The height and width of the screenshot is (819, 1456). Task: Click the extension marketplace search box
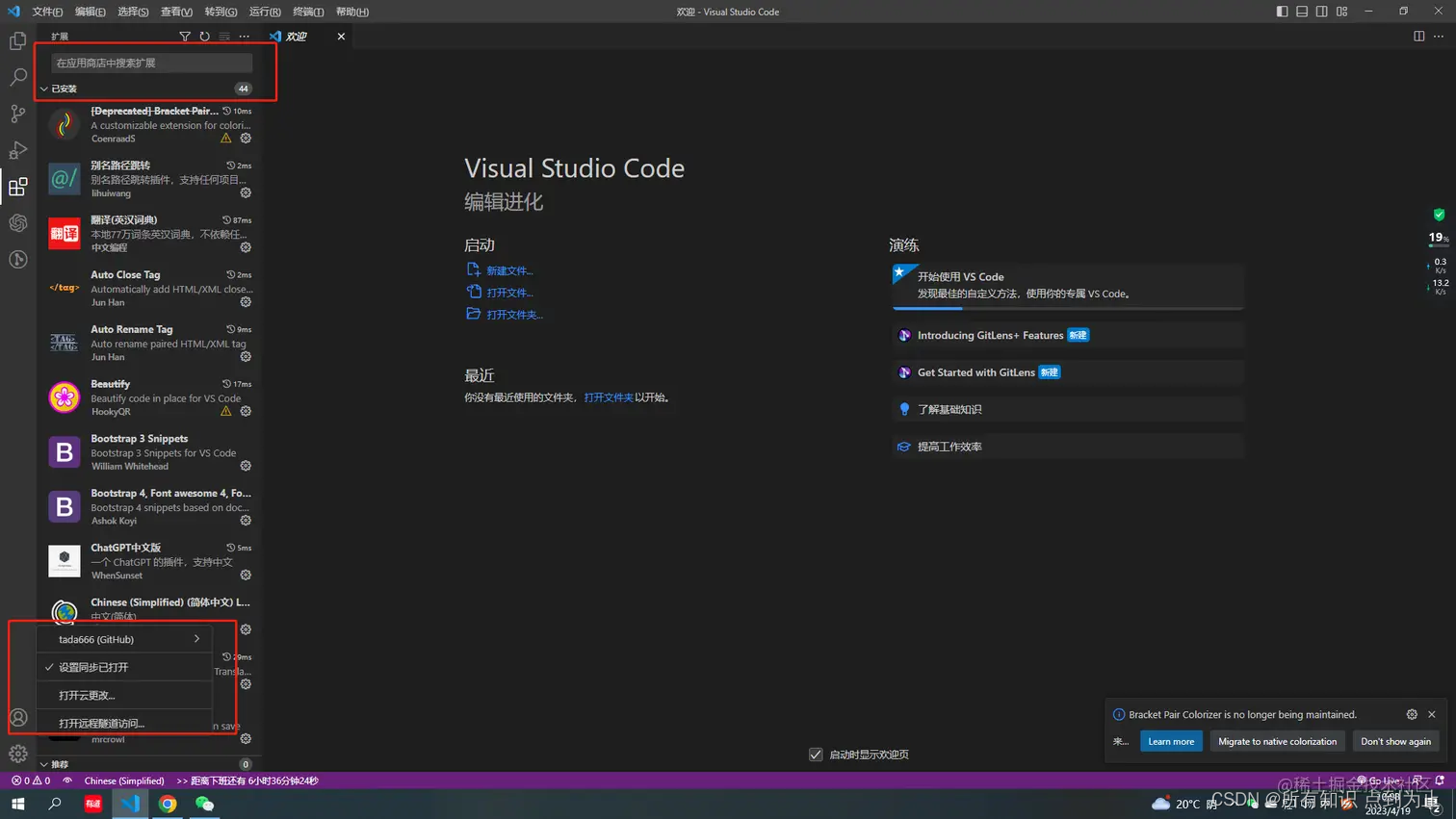pyautogui.click(x=151, y=63)
